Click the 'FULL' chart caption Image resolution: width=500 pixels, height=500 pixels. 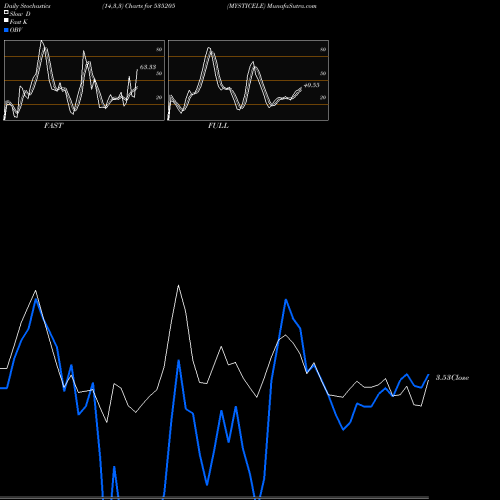pyautogui.click(x=218, y=126)
